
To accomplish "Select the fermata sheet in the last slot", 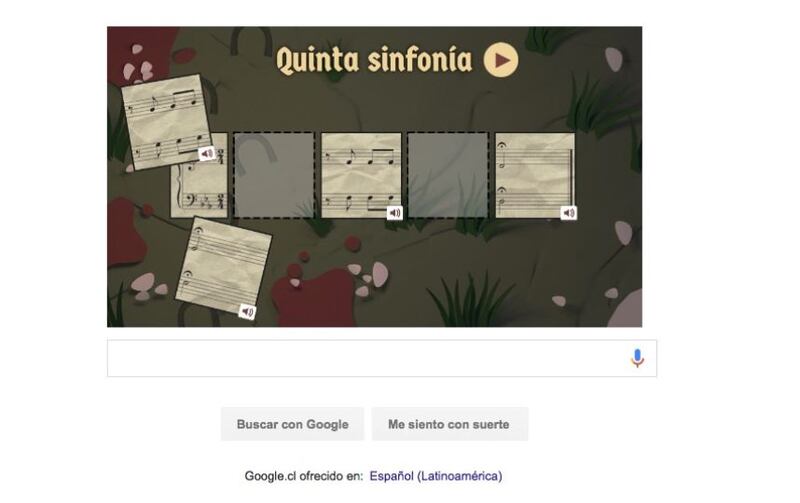I will click(x=535, y=175).
